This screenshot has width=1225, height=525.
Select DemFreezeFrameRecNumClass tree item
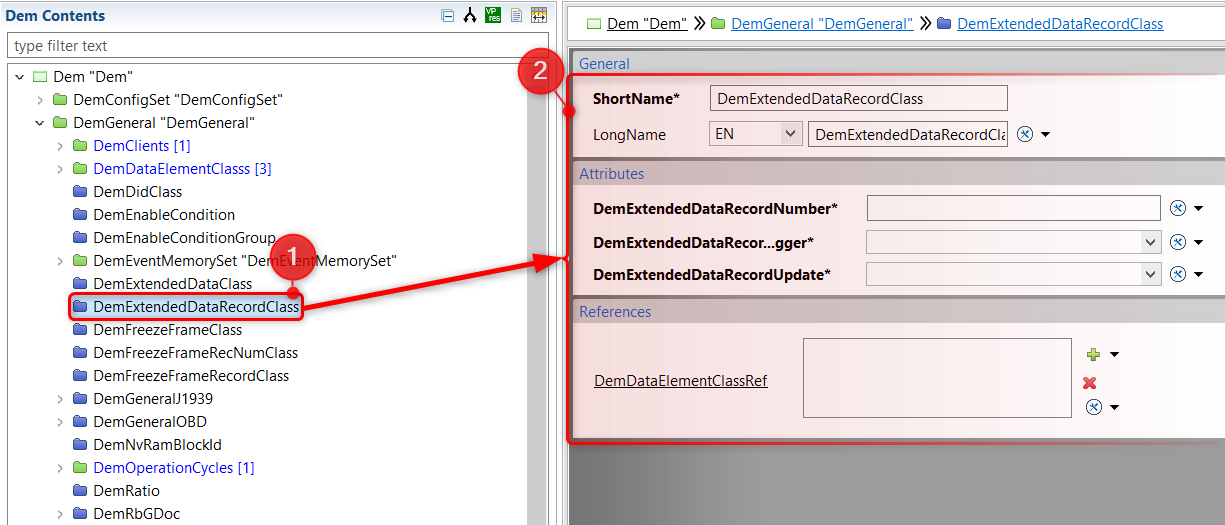(x=195, y=353)
